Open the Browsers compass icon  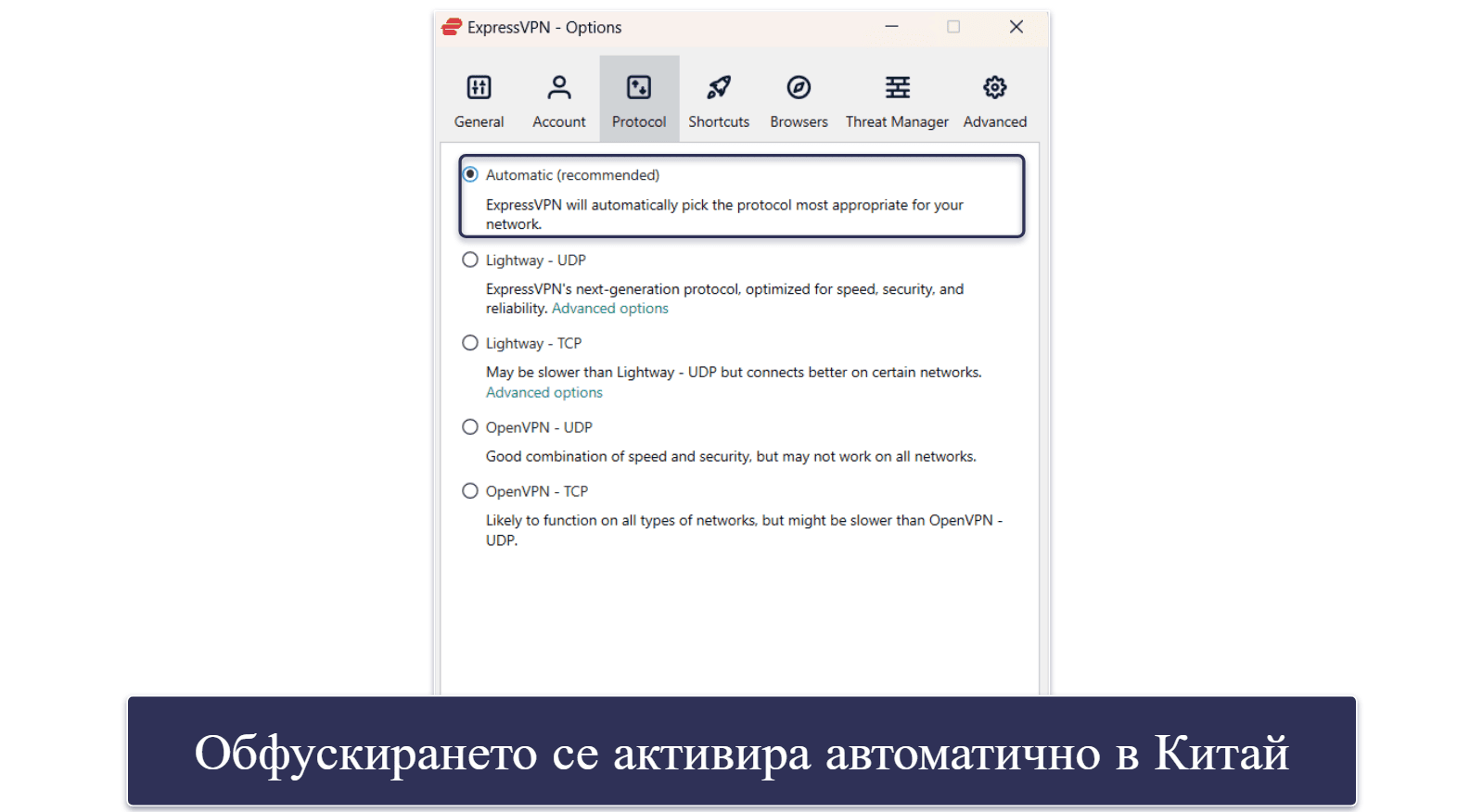point(799,87)
